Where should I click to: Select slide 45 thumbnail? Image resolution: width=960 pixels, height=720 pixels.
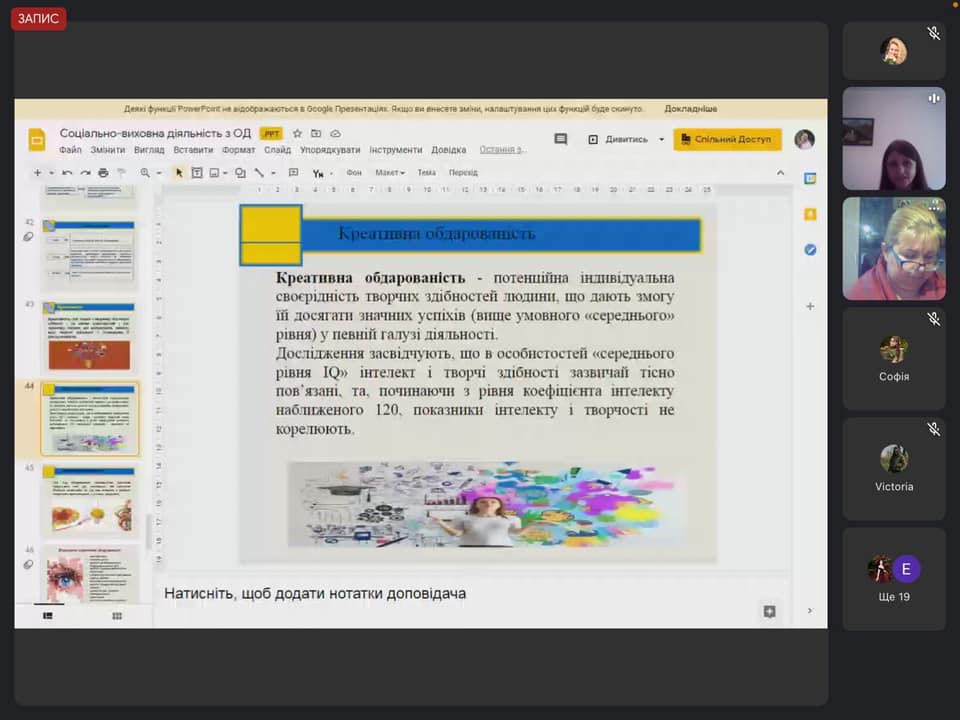[90, 502]
